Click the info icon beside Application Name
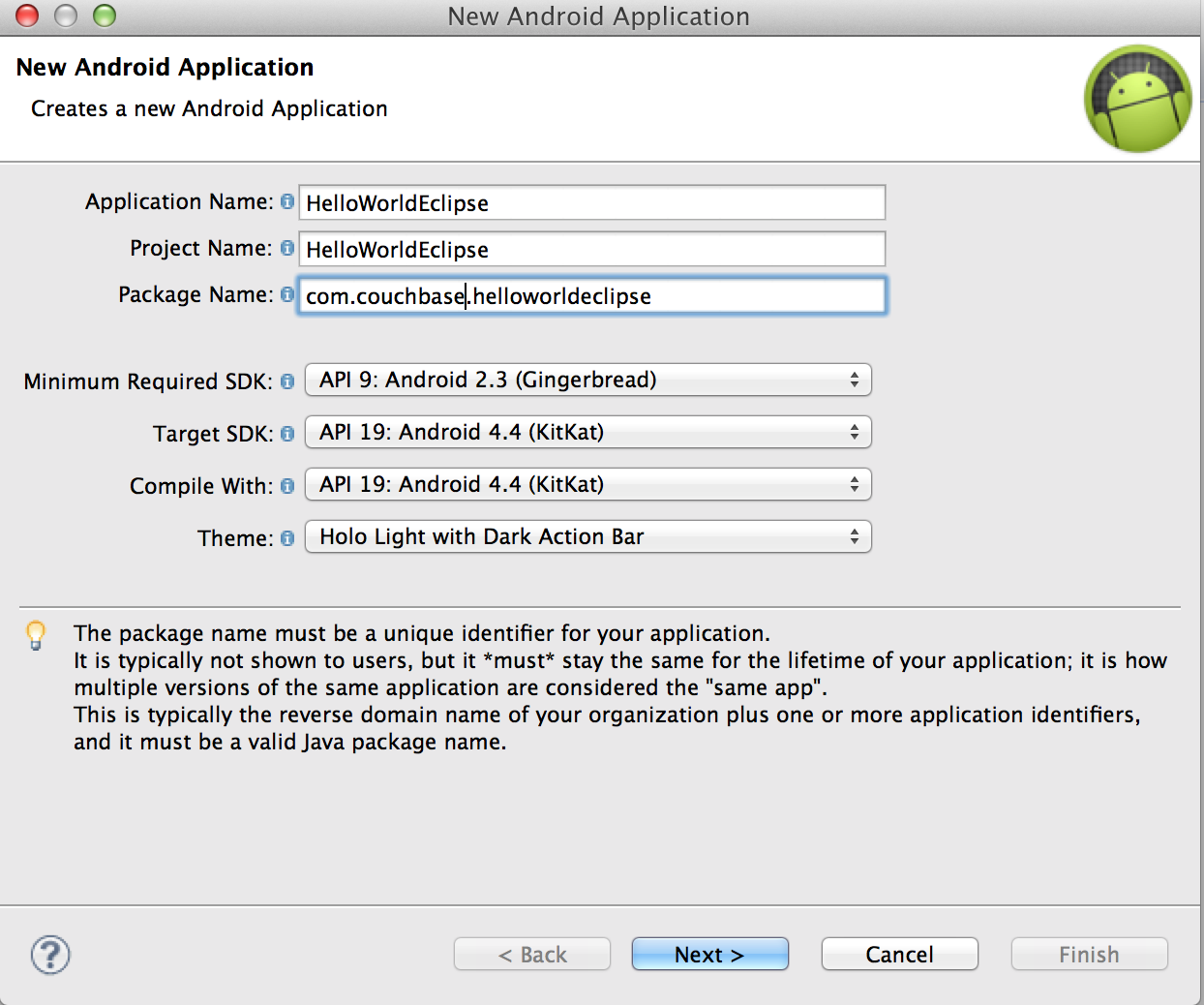Screen dimensions: 1204x1005 coord(287,201)
